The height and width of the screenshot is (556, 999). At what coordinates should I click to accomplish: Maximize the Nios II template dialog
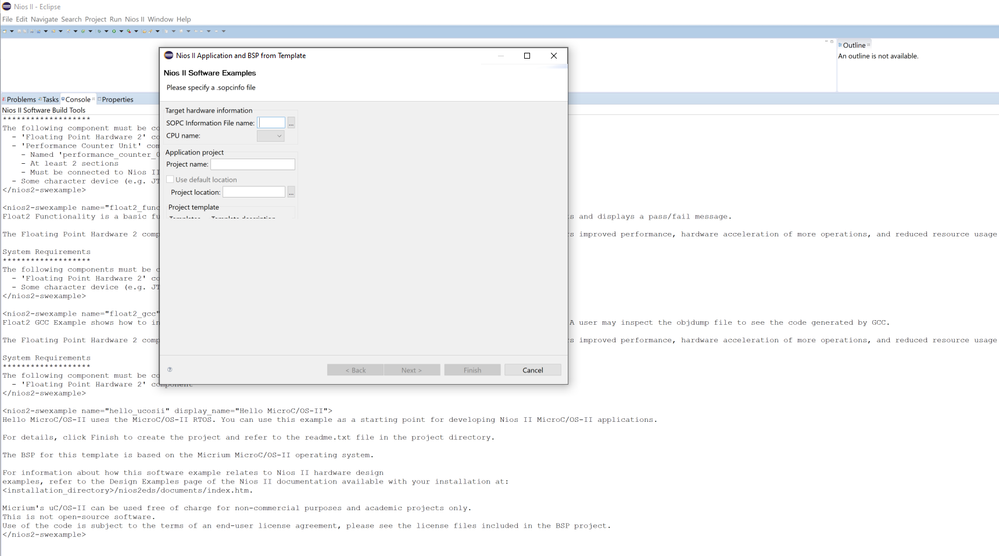click(527, 55)
